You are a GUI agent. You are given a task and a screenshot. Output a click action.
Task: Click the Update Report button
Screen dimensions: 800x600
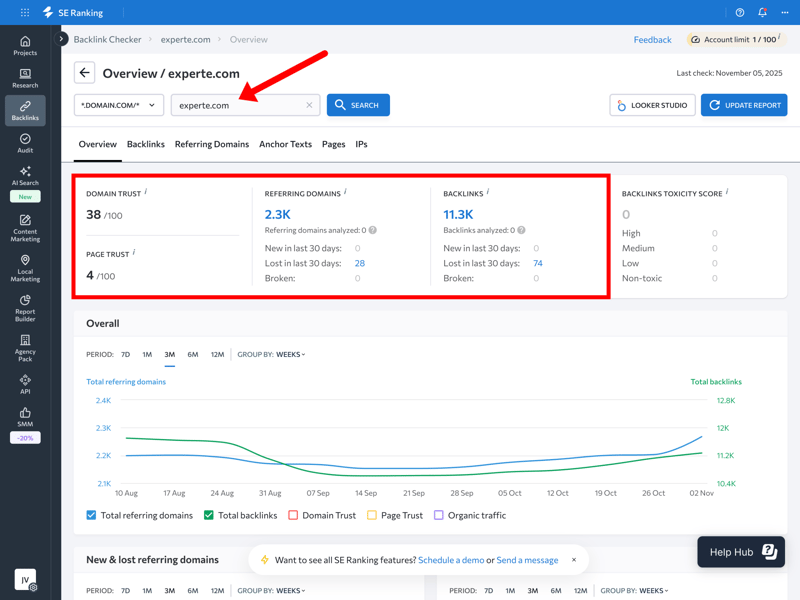743,105
